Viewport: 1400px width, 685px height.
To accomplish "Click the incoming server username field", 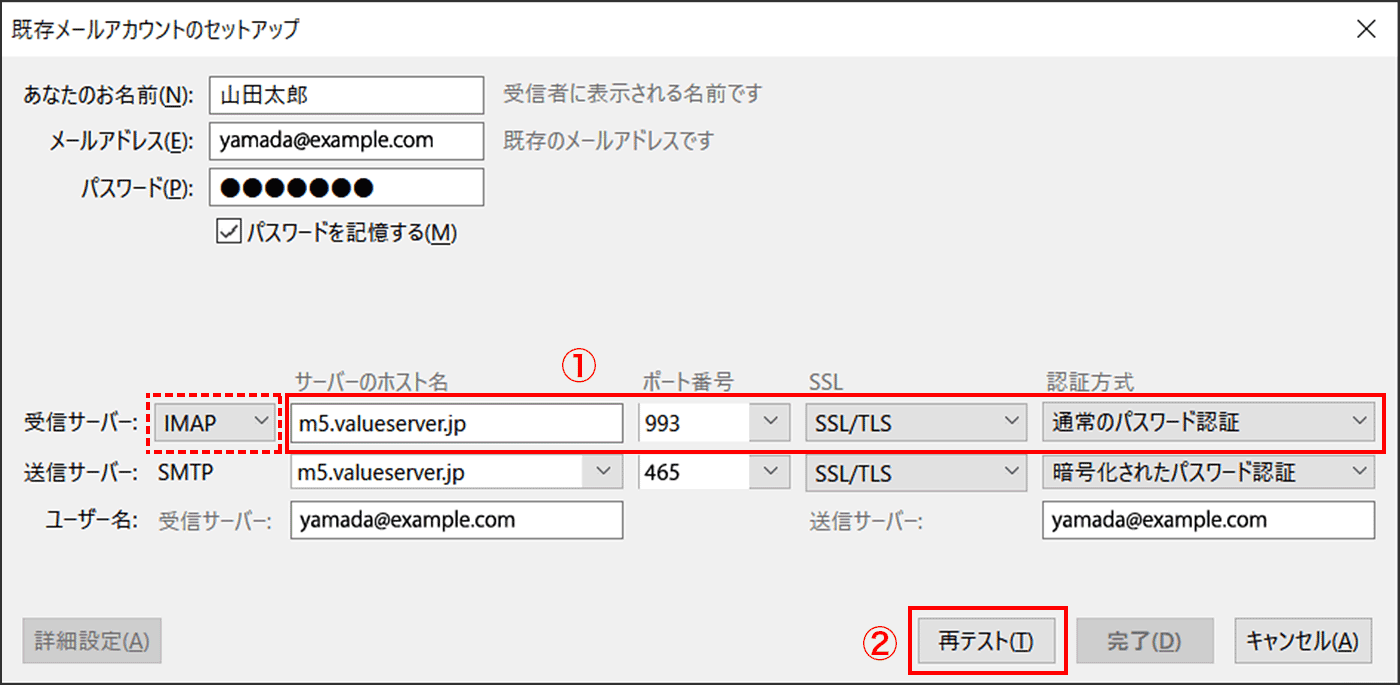I will pyautogui.click(x=456, y=520).
